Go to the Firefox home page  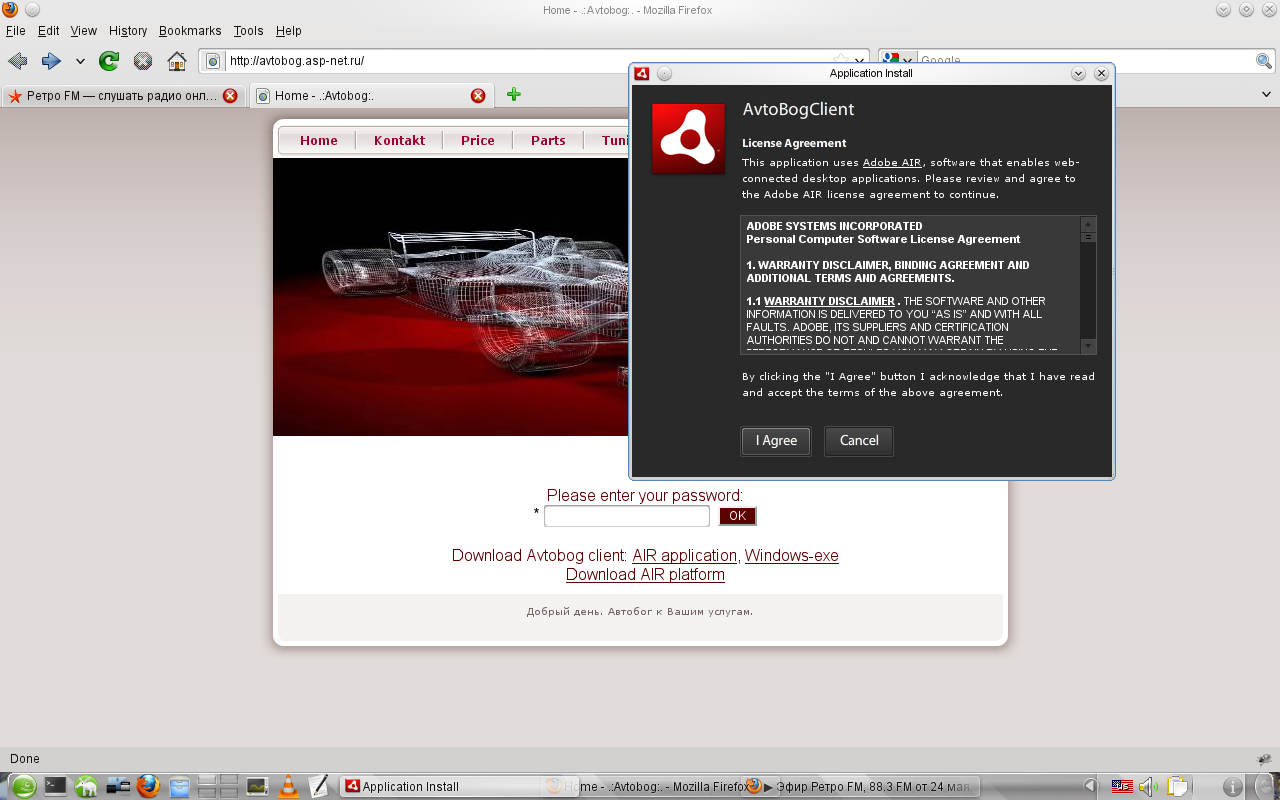pyautogui.click(x=177, y=61)
